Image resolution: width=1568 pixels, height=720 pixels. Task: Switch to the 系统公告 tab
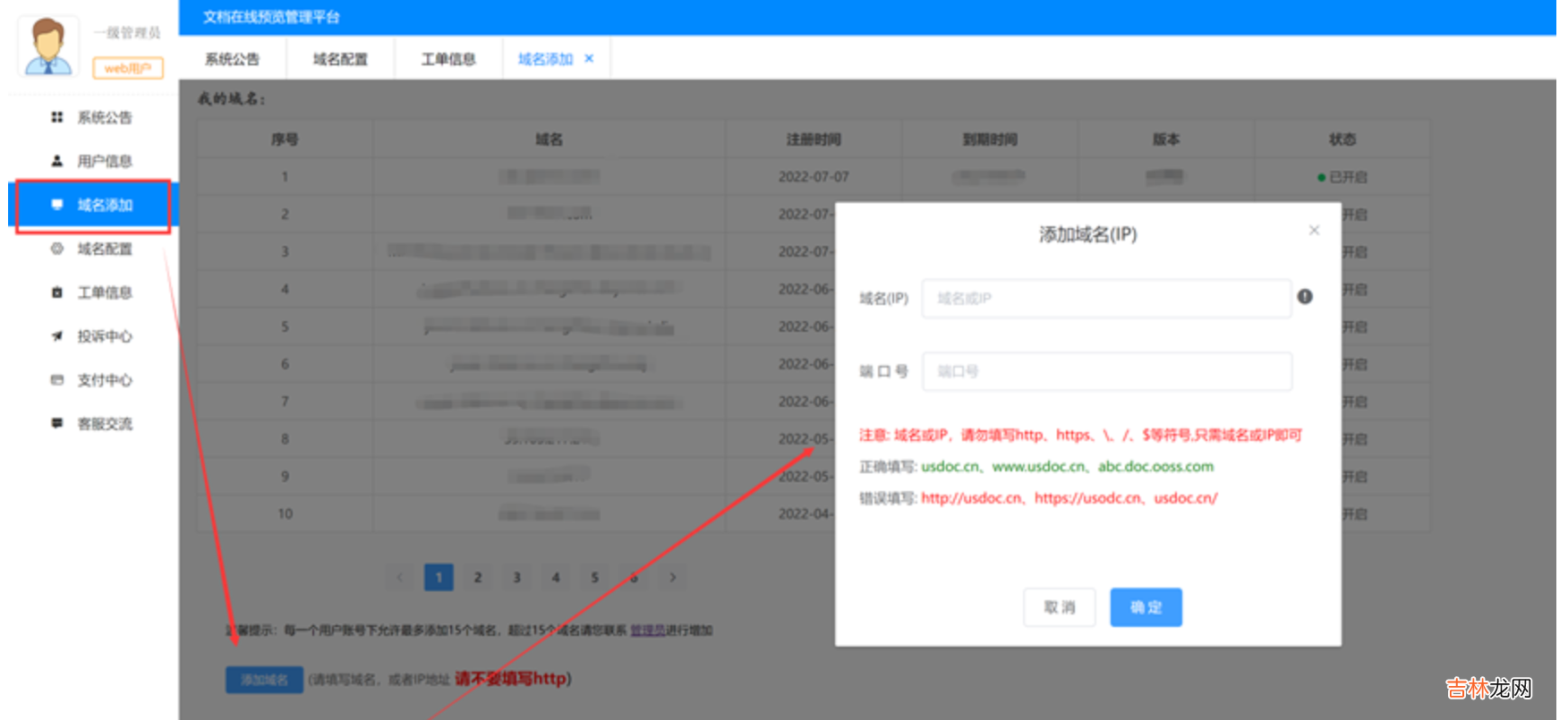pyautogui.click(x=232, y=59)
